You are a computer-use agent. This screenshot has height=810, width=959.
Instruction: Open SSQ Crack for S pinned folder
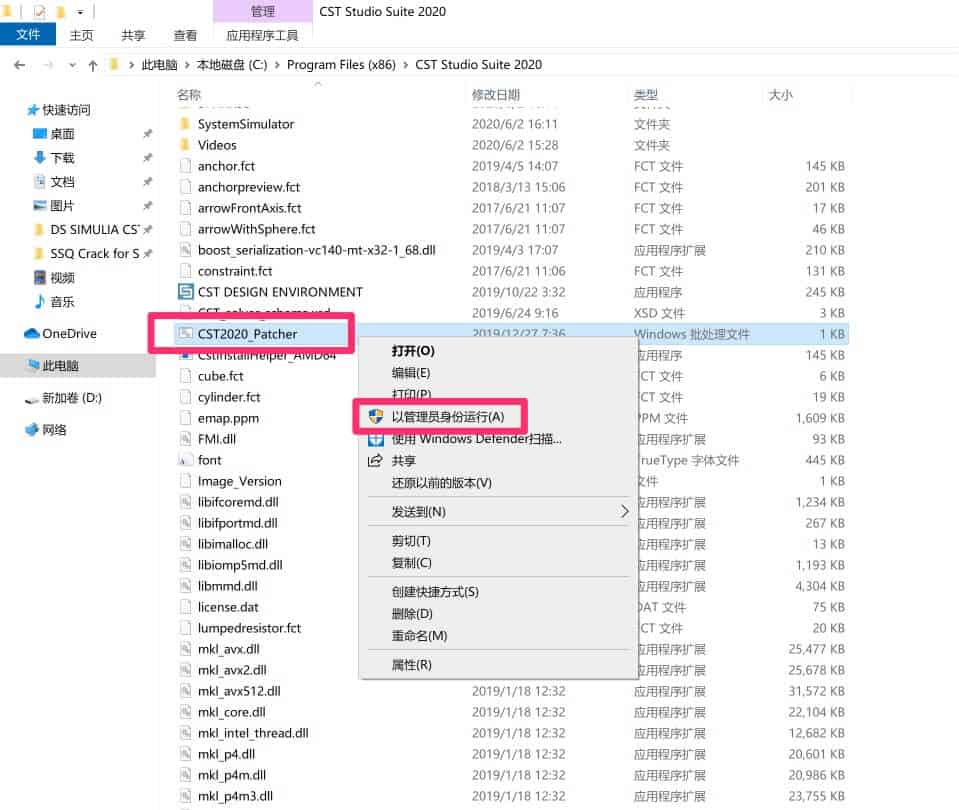pos(94,253)
